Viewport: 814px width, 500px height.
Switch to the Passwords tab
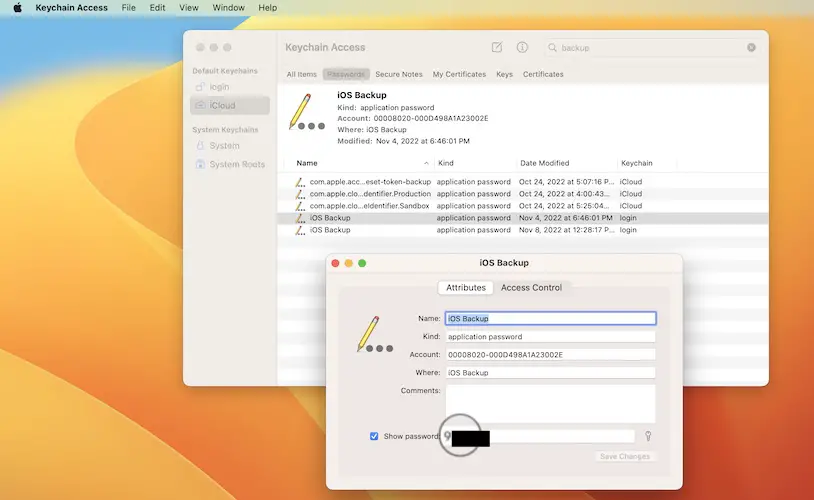coord(346,74)
